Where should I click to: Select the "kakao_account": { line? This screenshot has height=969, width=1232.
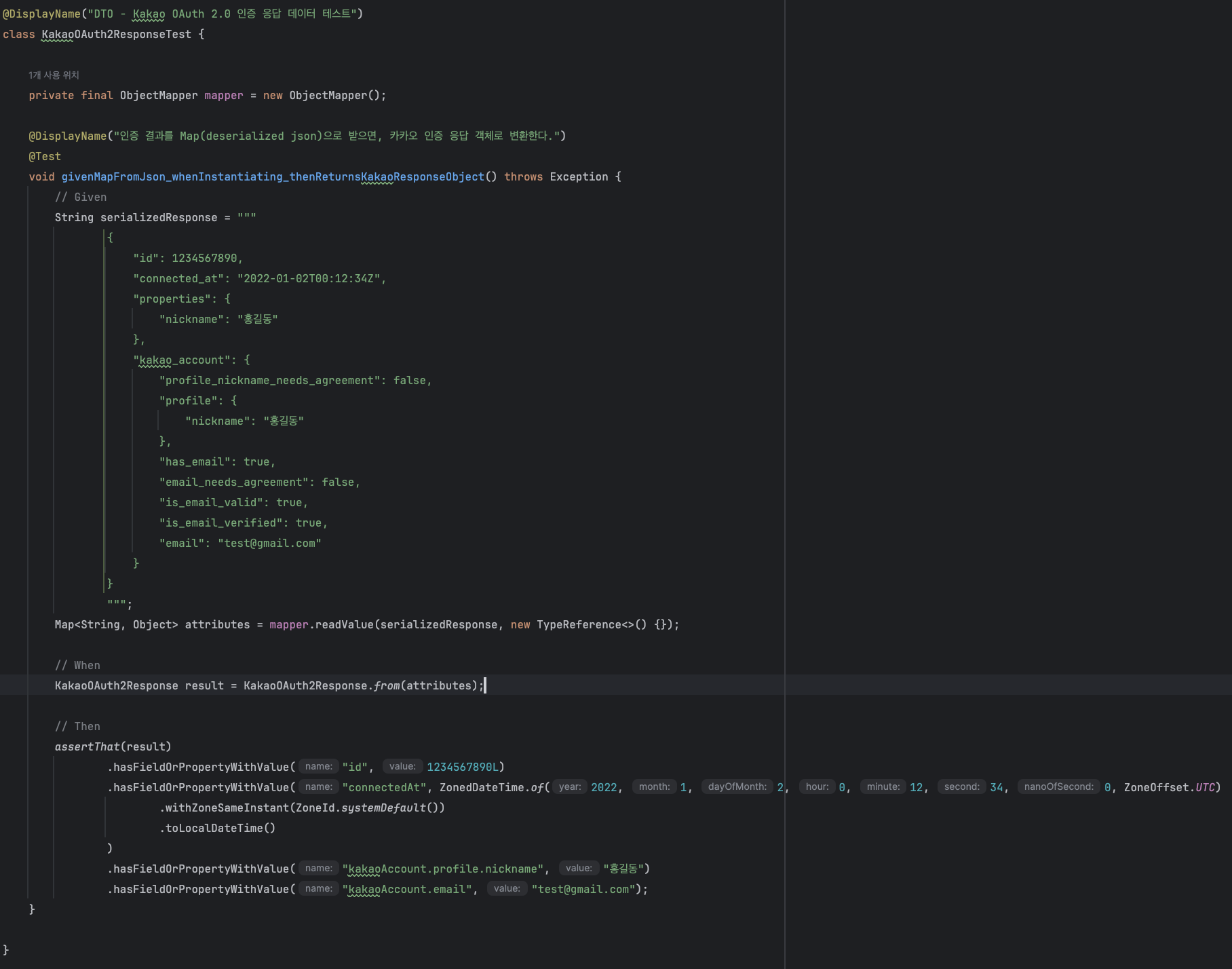click(x=191, y=360)
